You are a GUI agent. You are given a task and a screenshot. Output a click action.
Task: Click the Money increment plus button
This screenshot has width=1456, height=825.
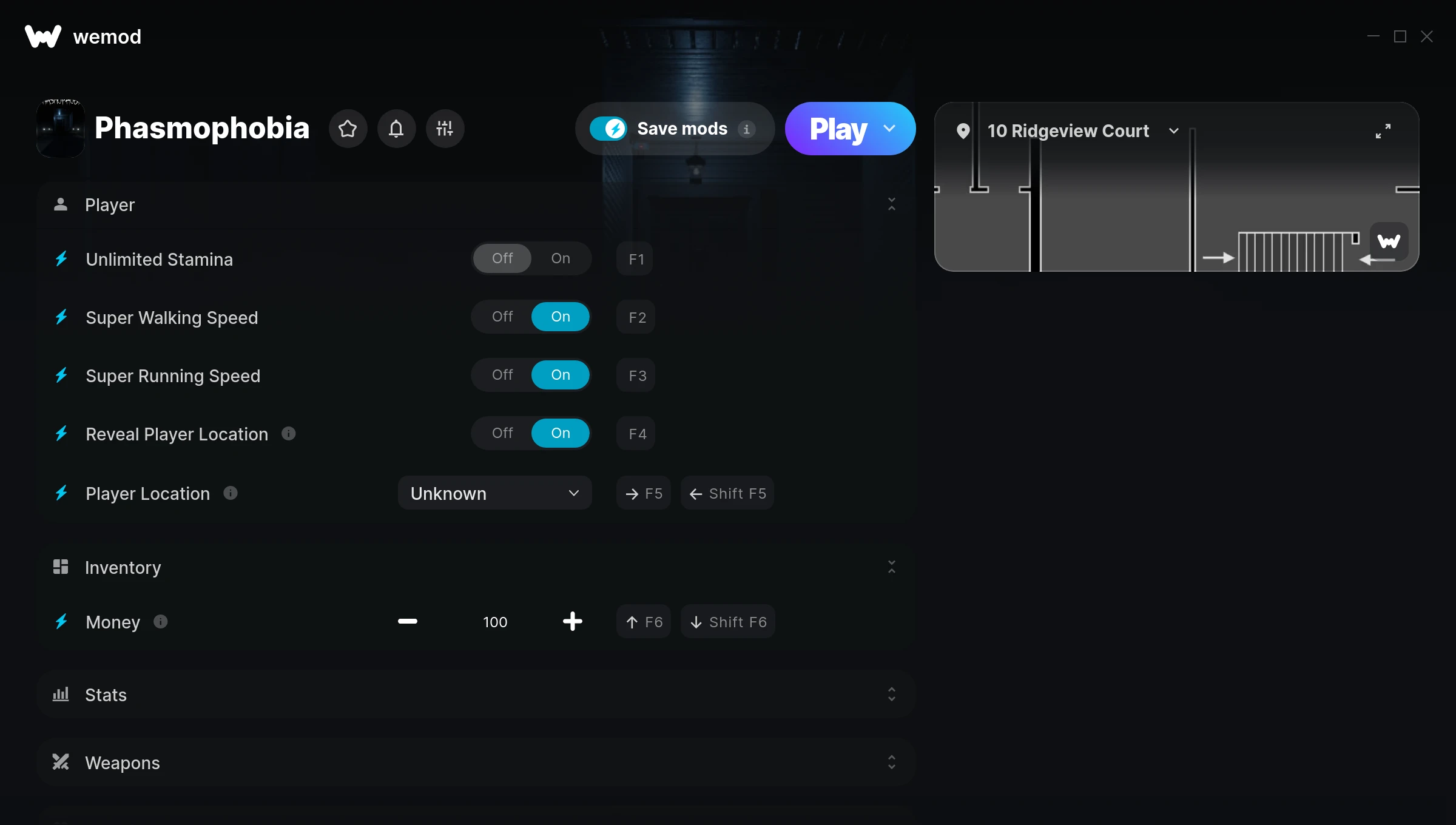coord(572,621)
